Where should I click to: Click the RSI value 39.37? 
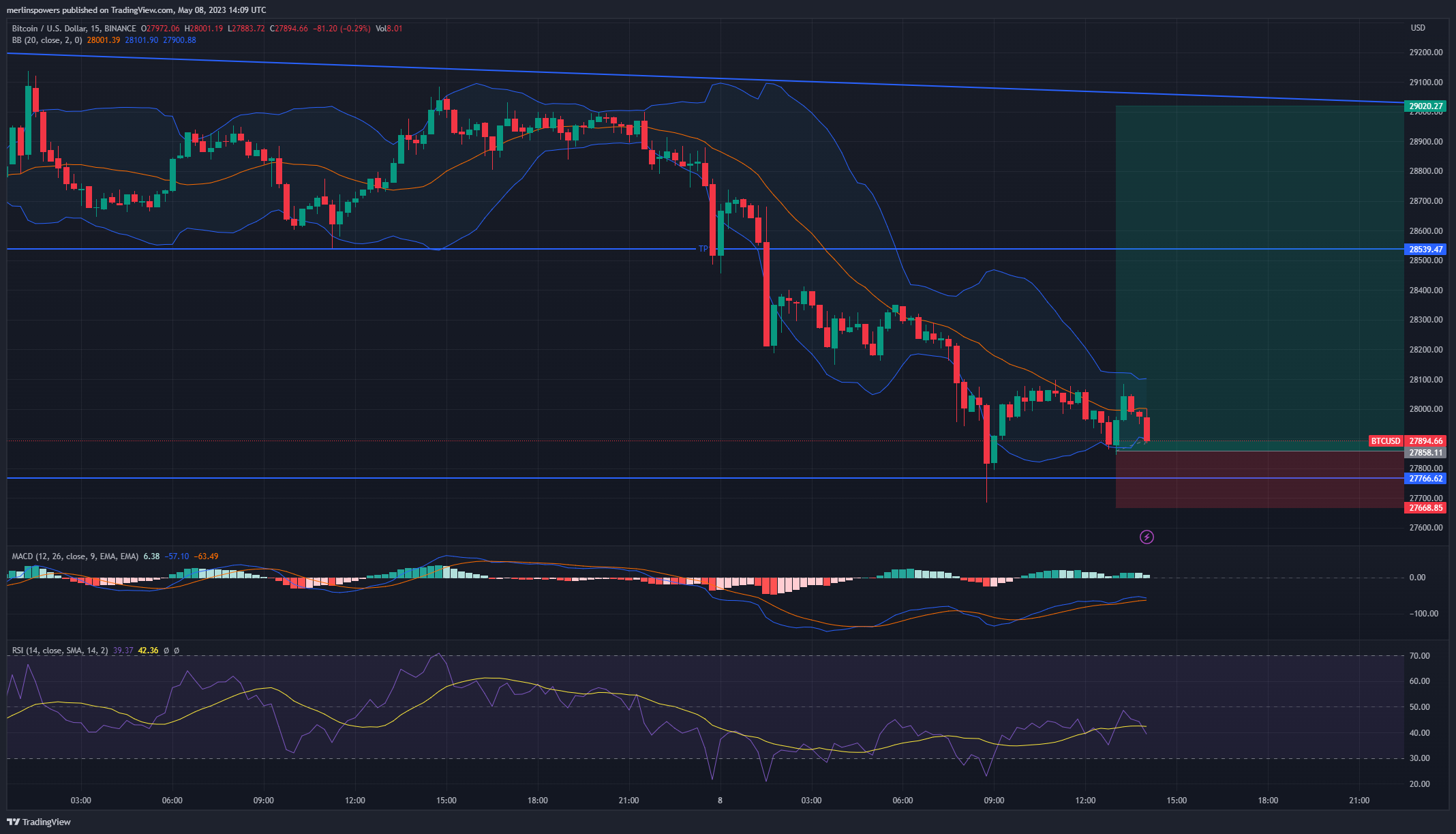point(123,651)
